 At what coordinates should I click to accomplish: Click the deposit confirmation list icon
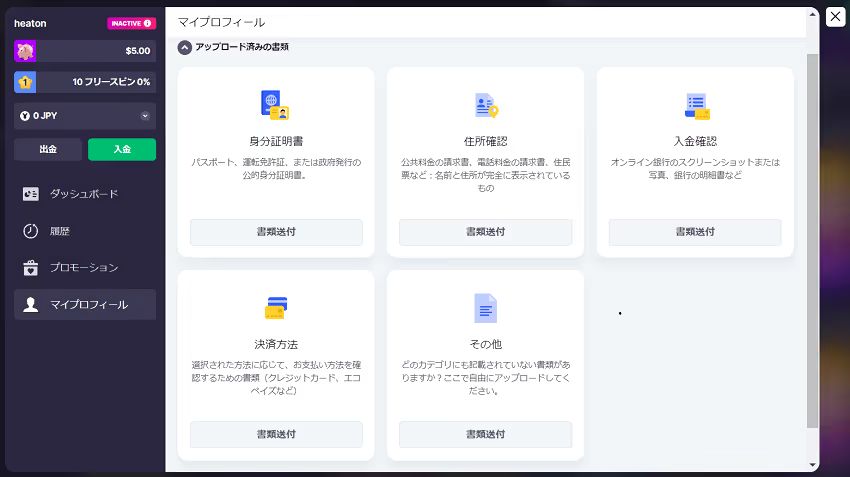pos(697,106)
